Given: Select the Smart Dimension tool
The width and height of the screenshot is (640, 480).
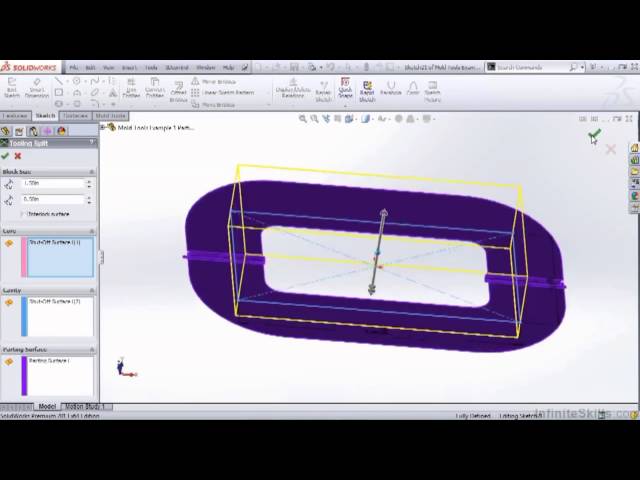Looking at the screenshot, I should click(x=37, y=87).
